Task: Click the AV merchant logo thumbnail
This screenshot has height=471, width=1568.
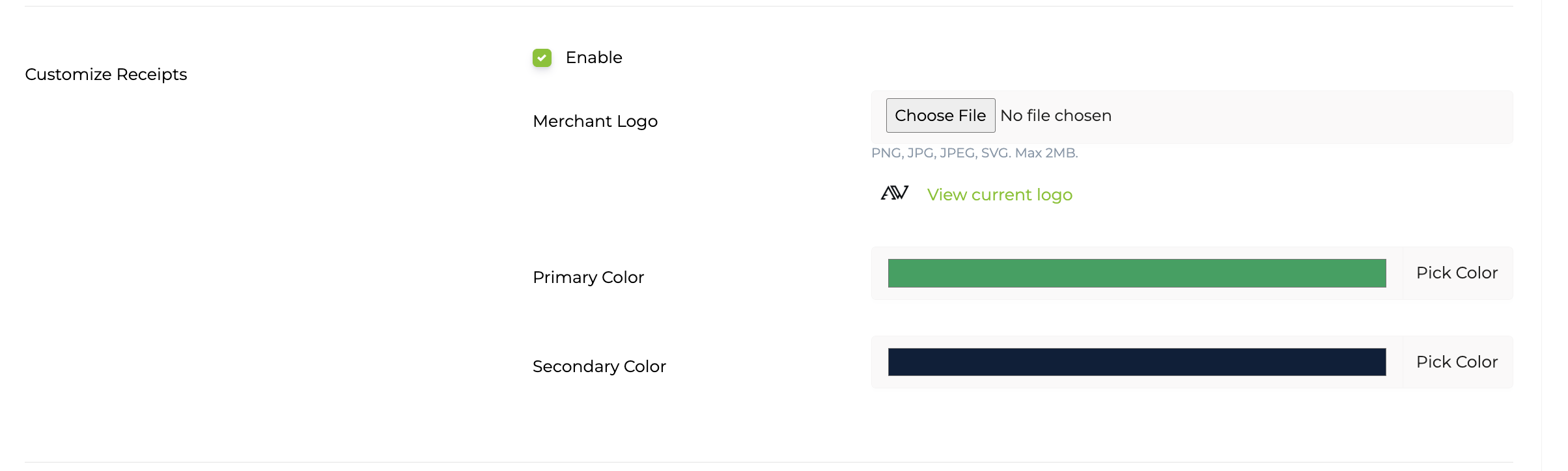Action: [x=895, y=193]
